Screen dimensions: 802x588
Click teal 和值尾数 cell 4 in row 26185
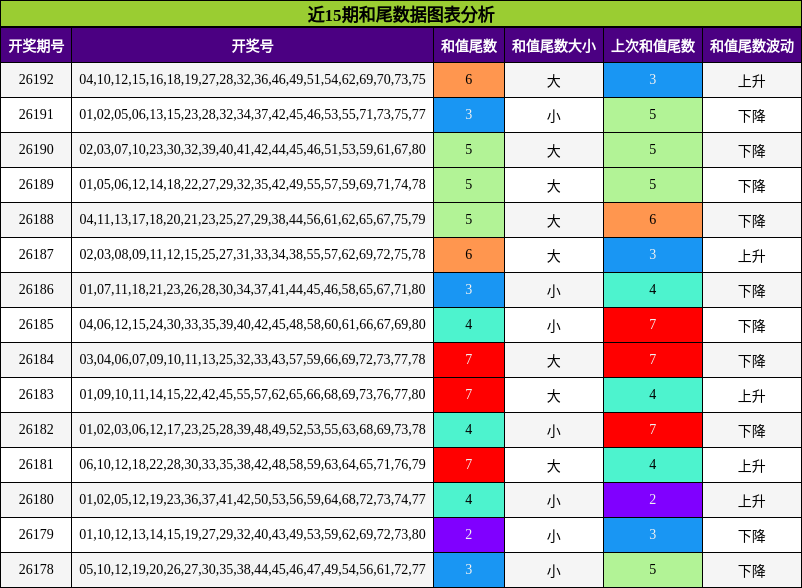point(469,325)
